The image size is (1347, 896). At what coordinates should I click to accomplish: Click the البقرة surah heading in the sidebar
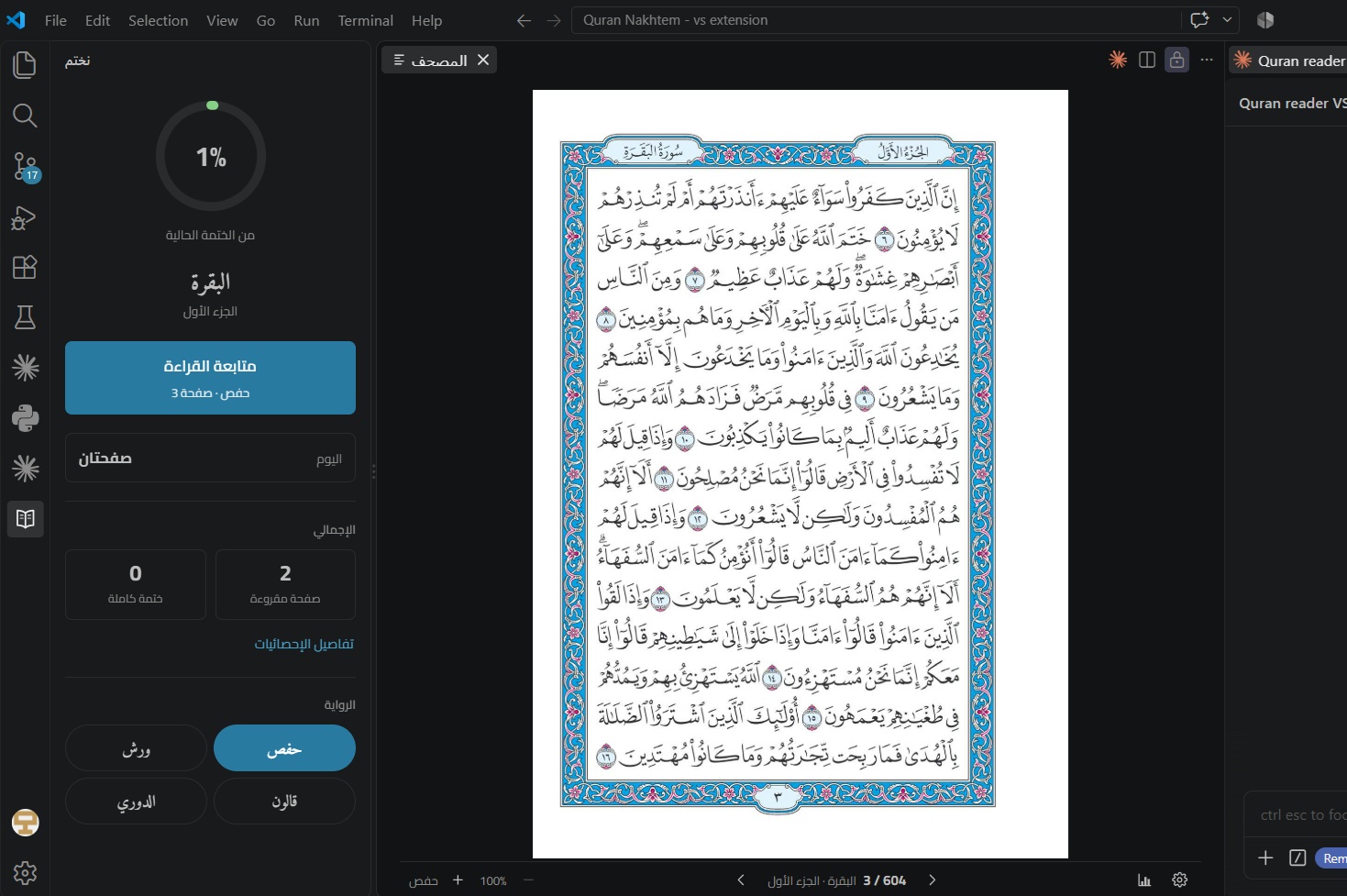(210, 282)
